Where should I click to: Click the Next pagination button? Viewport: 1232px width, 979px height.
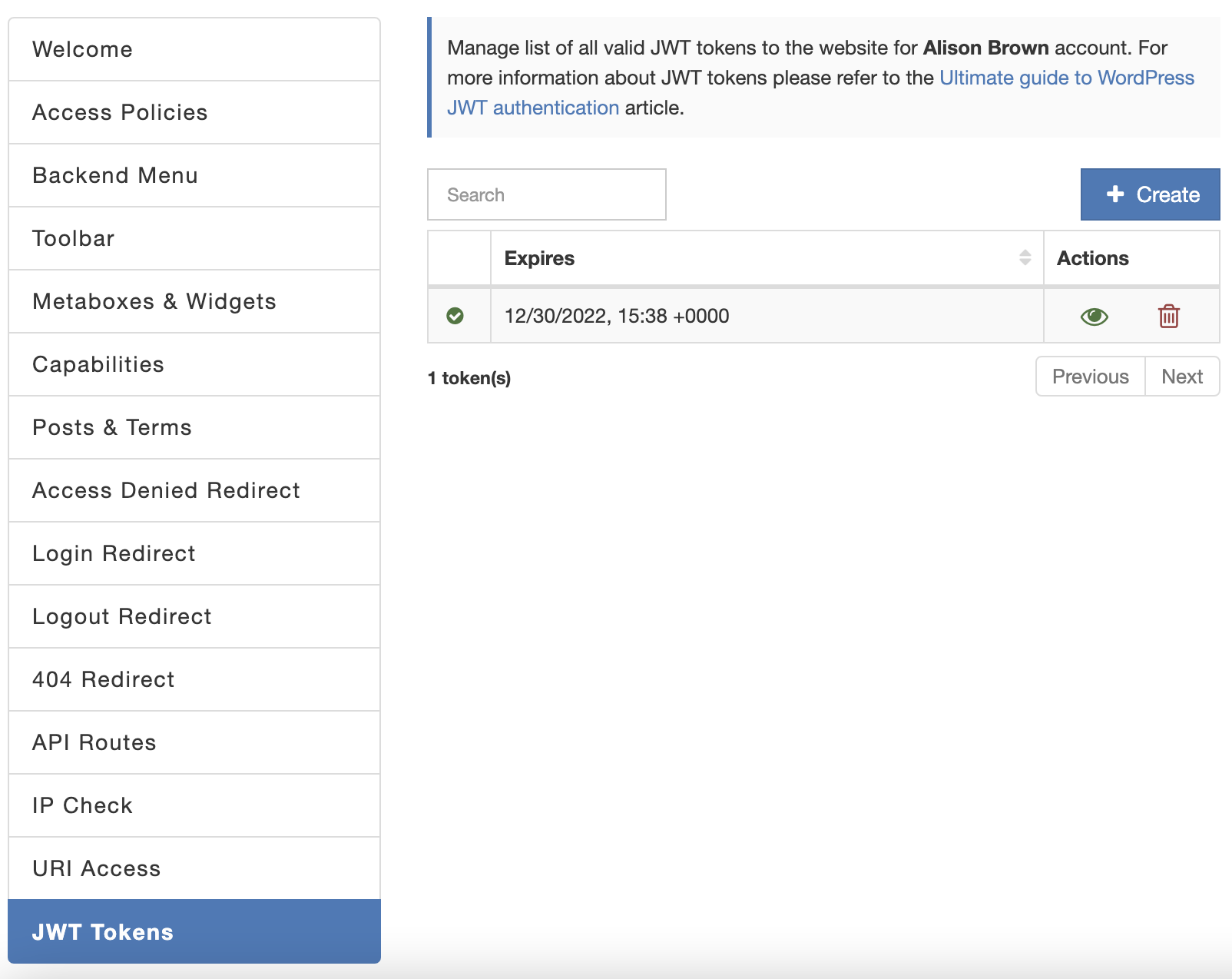click(1182, 377)
